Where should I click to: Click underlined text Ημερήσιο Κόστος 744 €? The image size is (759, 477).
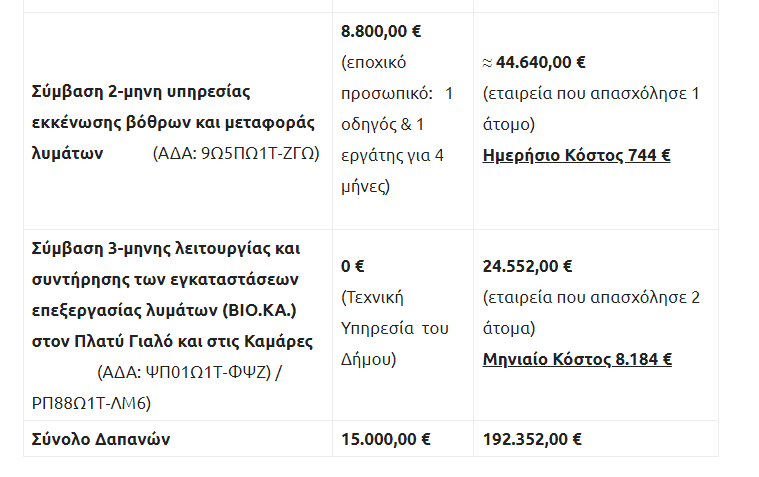[x=577, y=155]
